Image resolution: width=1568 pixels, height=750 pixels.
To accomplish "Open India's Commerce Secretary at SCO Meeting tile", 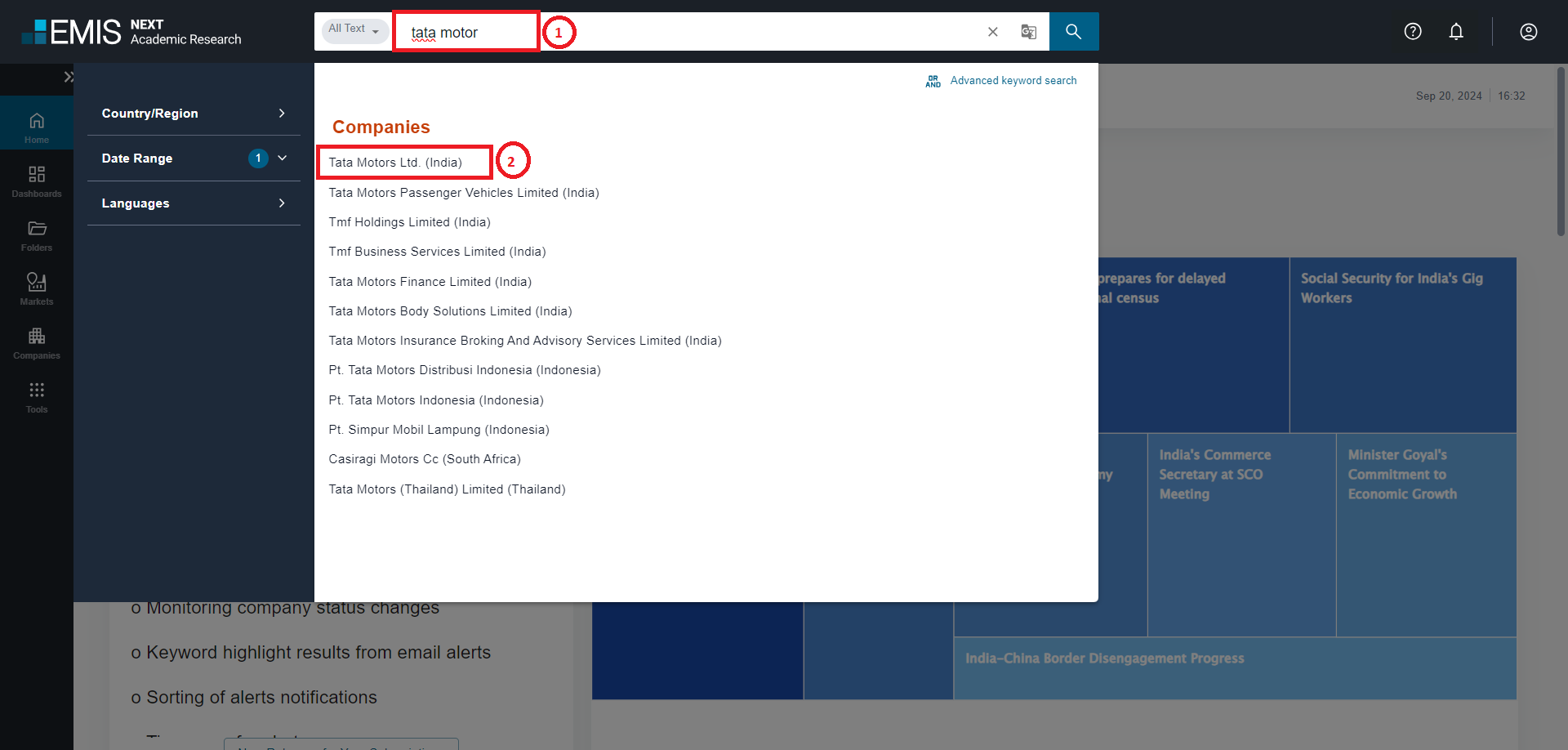I will 1241,534.
